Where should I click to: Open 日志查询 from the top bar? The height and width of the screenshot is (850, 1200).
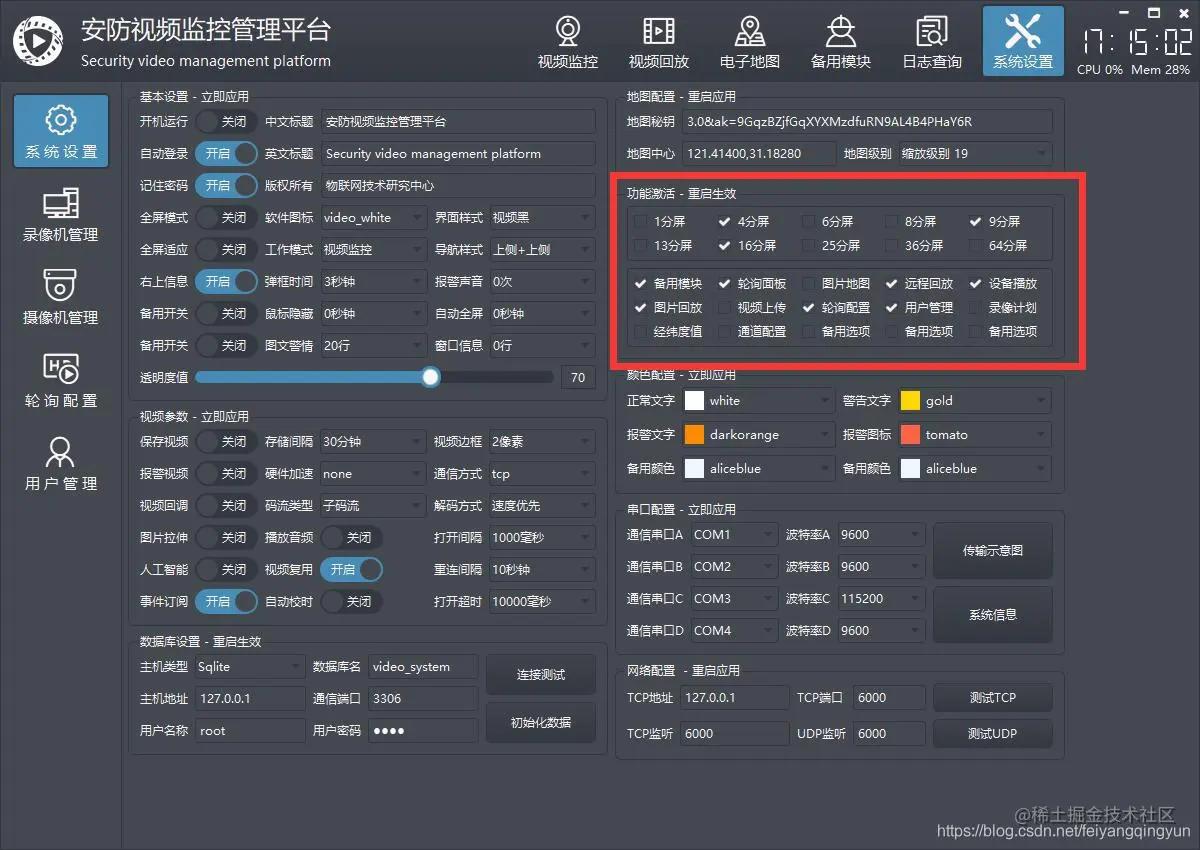(931, 41)
